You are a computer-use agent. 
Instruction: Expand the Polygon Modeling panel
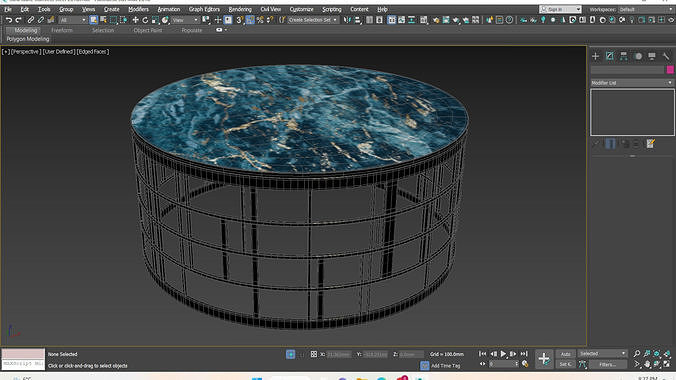click(28, 39)
